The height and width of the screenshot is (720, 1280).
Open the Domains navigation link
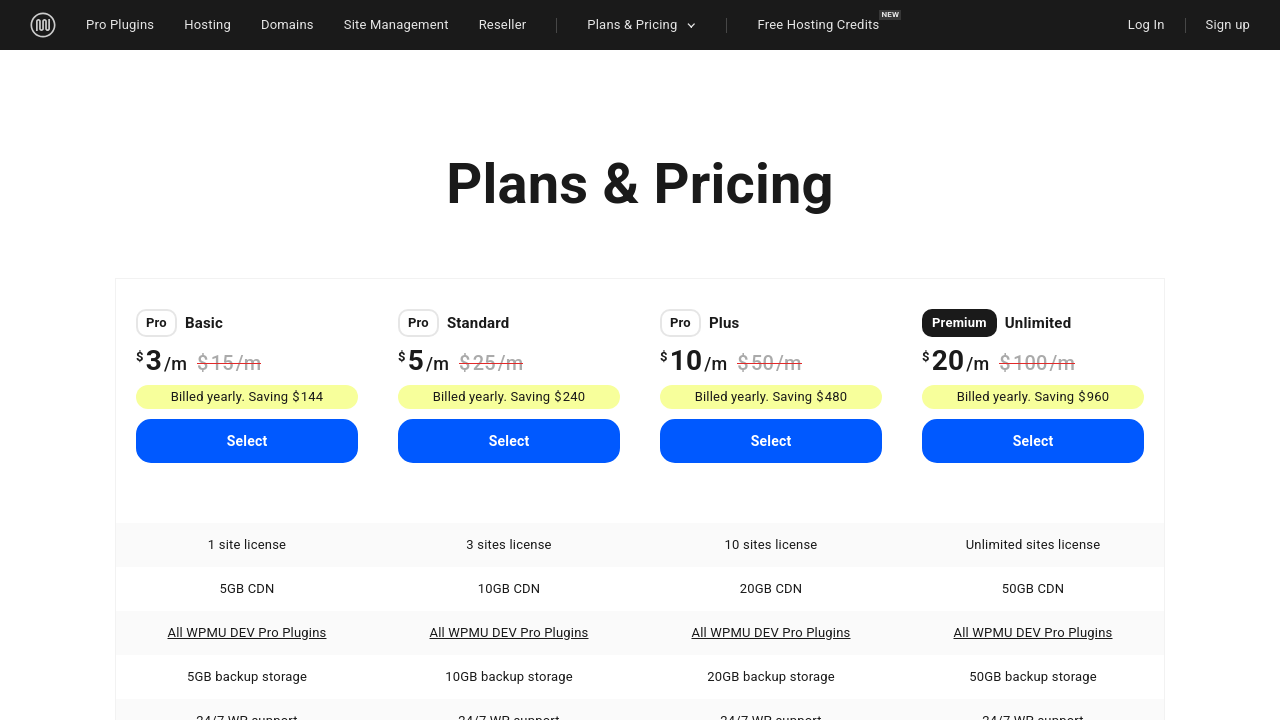click(287, 25)
